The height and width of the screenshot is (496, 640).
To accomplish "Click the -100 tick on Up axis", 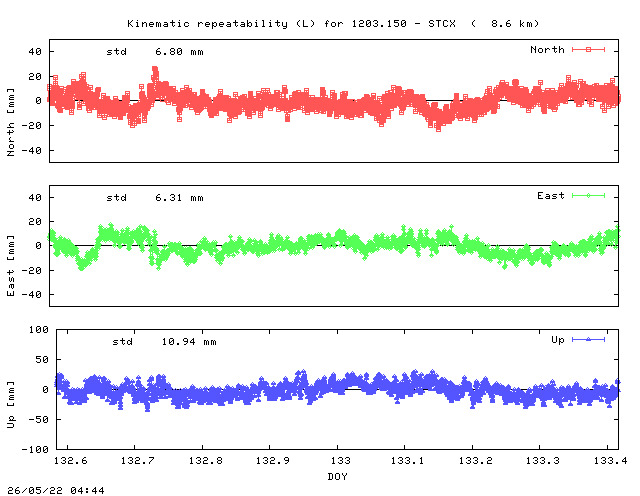I will click(35, 449).
